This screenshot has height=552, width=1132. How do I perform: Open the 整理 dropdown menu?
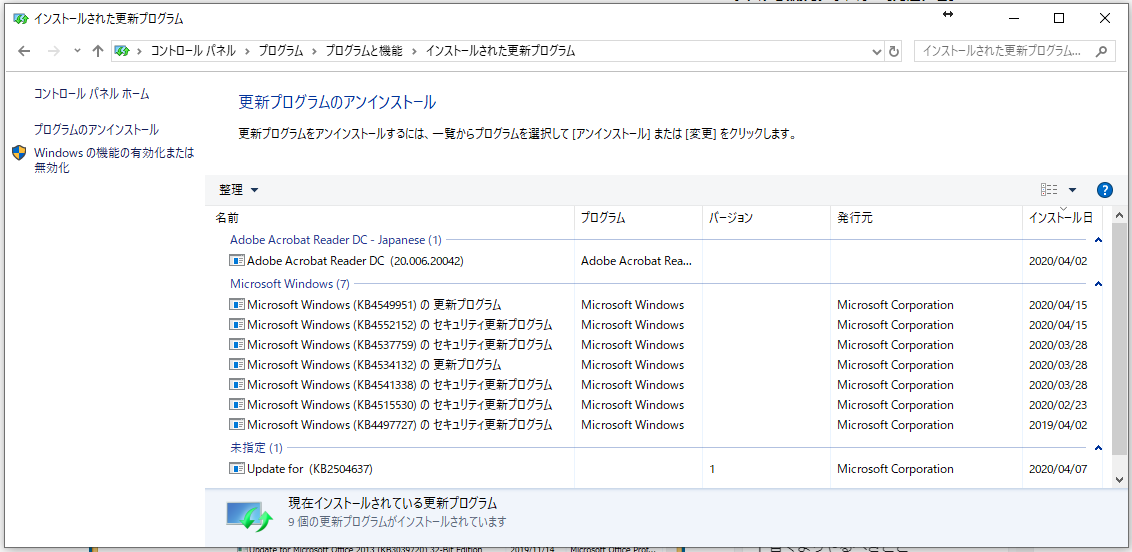pyautogui.click(x=239, y=190)
